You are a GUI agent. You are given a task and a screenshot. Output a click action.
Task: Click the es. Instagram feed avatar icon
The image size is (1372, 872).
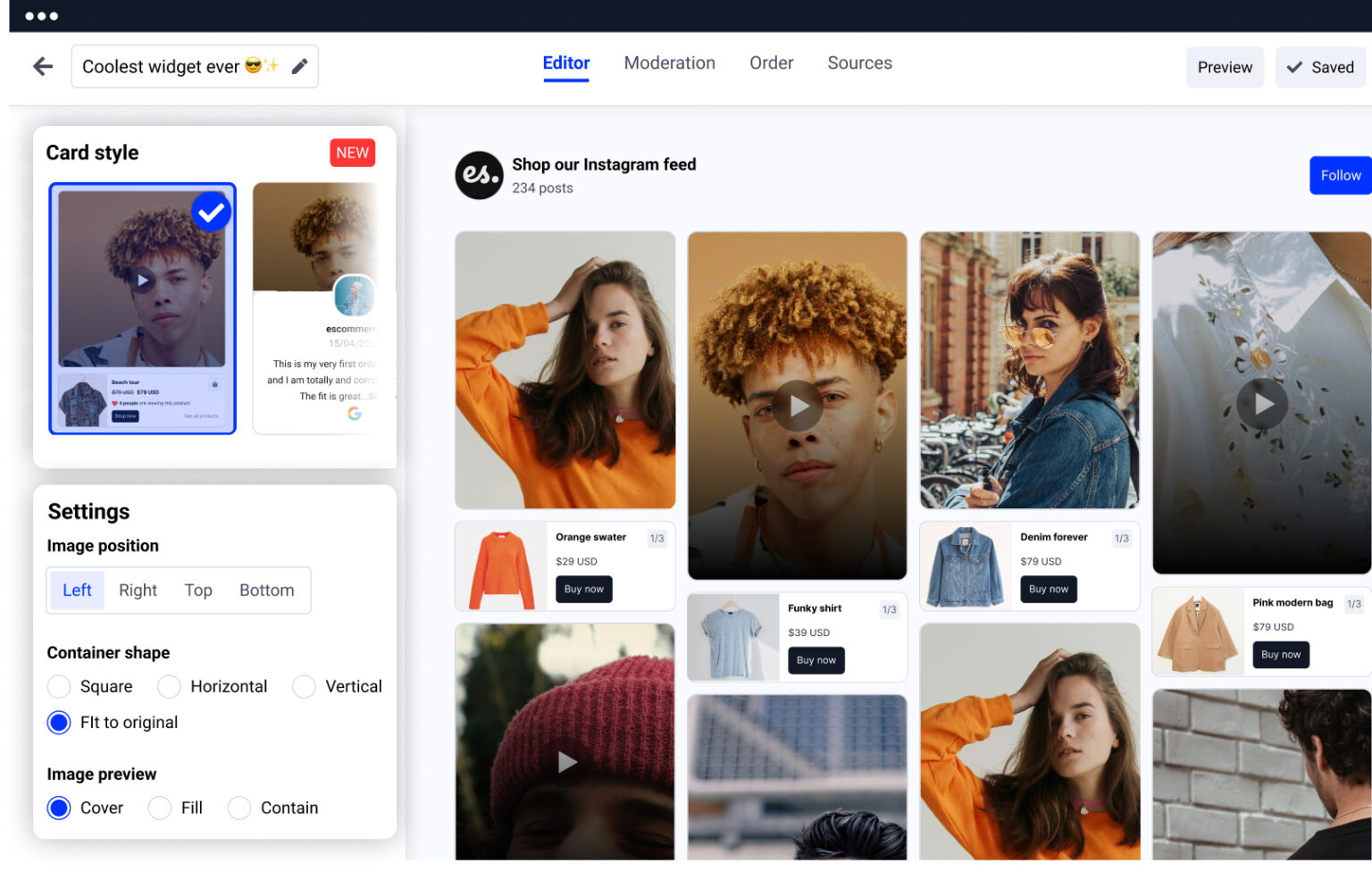479,175
